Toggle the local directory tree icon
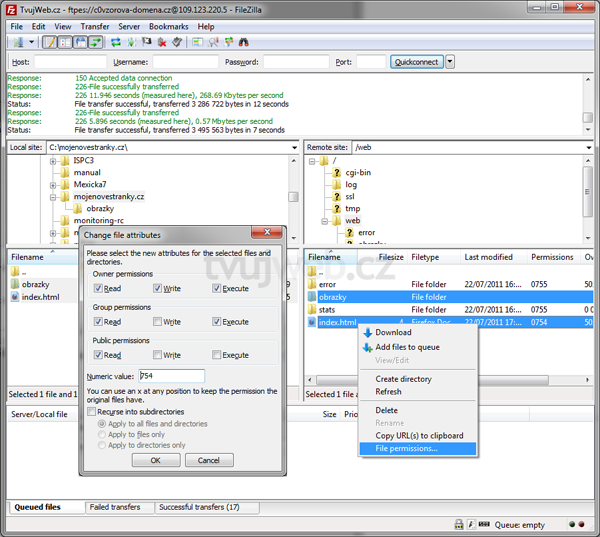 point(65,42)
